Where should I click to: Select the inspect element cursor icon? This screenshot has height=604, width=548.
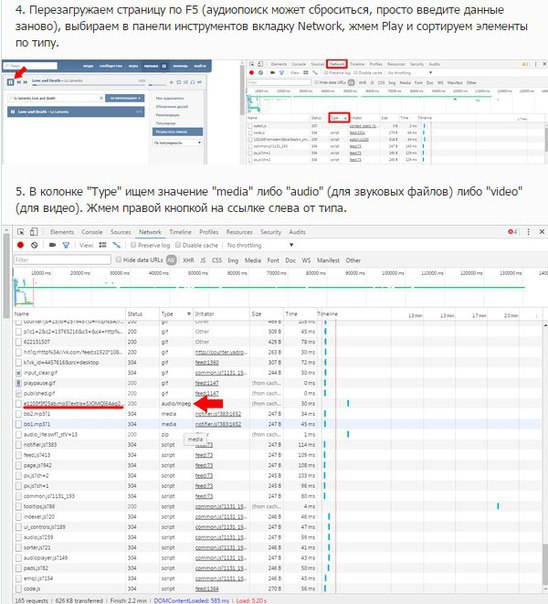(x=20, y=232)
